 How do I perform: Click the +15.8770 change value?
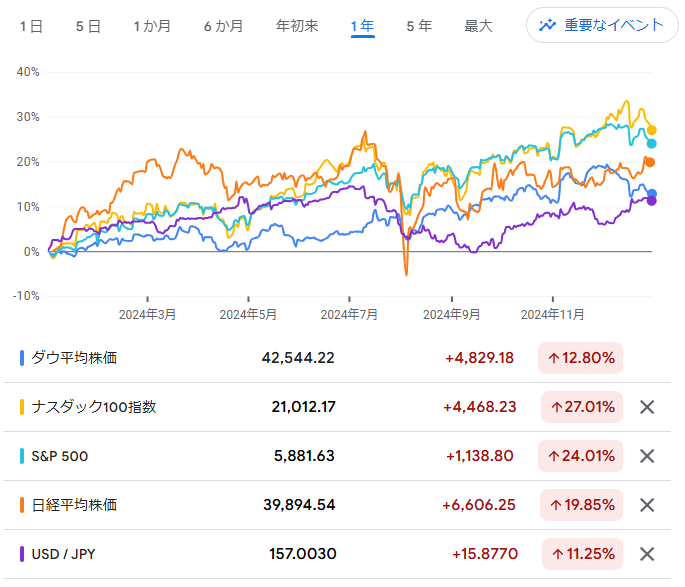485,554
